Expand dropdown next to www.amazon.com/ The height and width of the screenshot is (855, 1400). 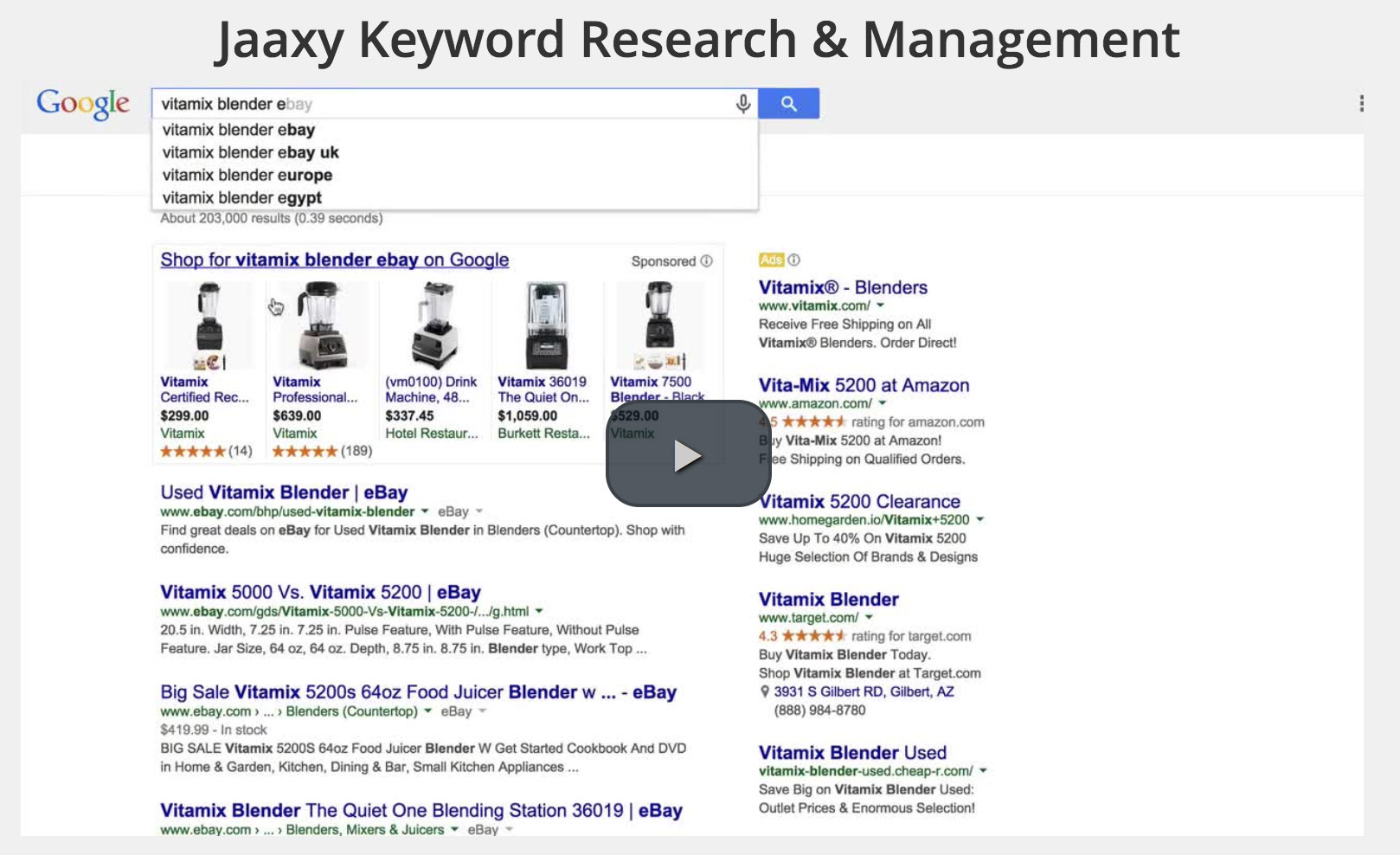click(x=883, y=403)
